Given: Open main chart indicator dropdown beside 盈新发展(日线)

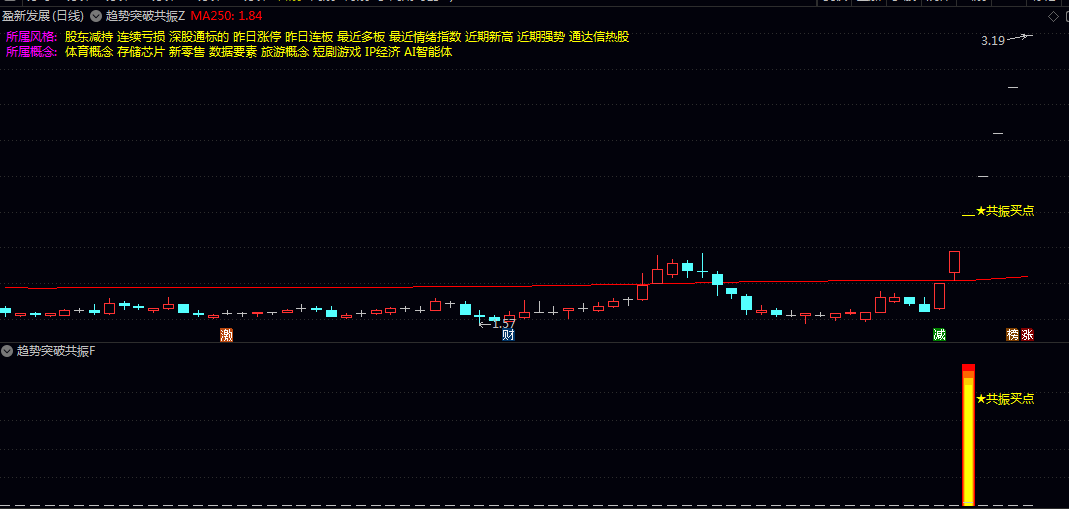Looking at the screenshot, I should 95,15.
